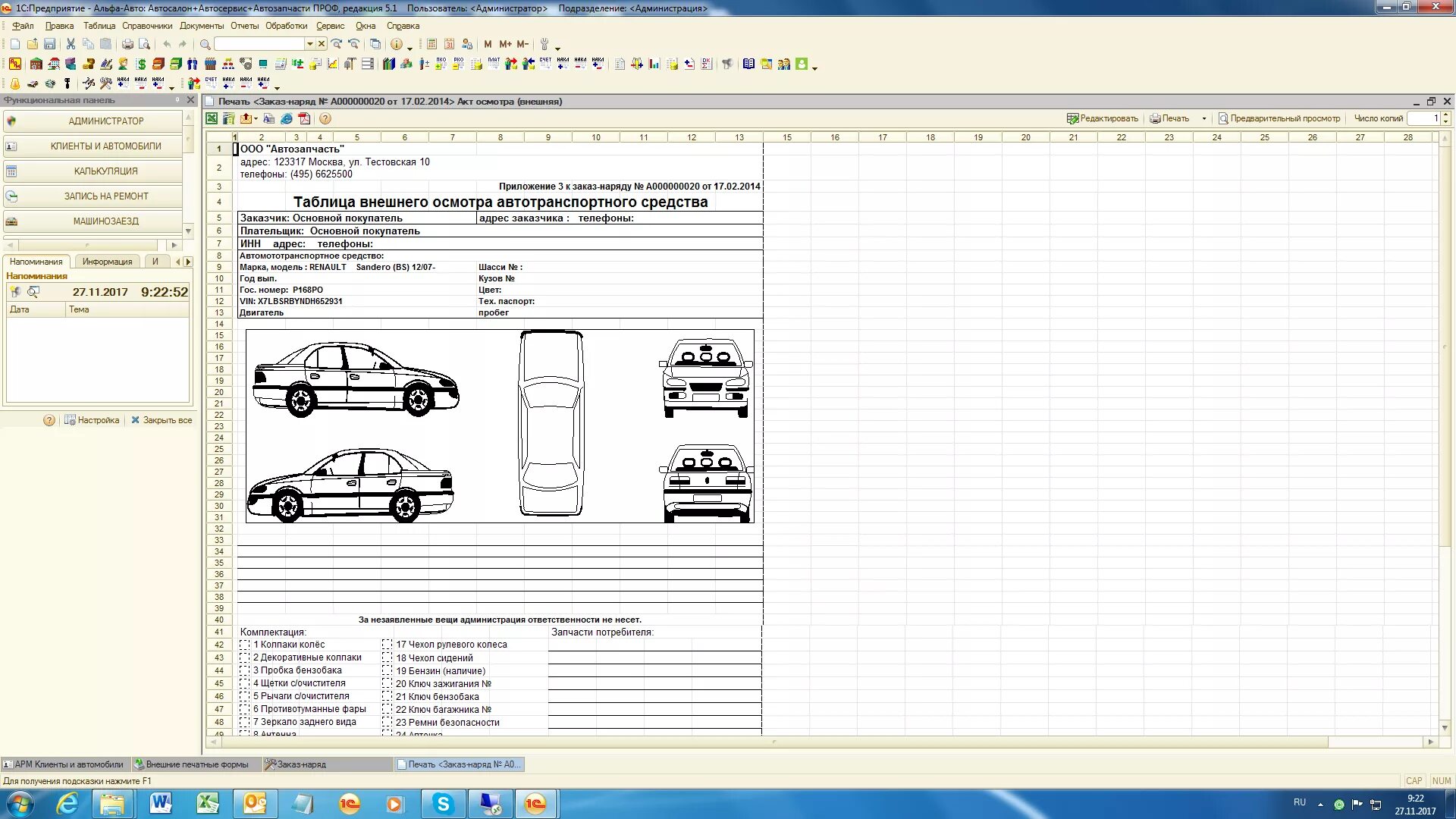Click the РКО cash expense icon
This screenshot has height=819, width=1456.
pos(458,64)
